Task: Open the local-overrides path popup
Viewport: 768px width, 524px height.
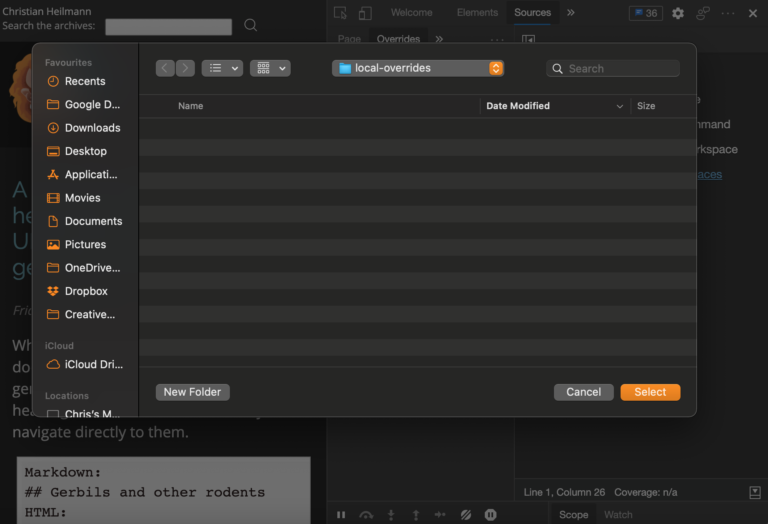Action: (x=418, y=68)
